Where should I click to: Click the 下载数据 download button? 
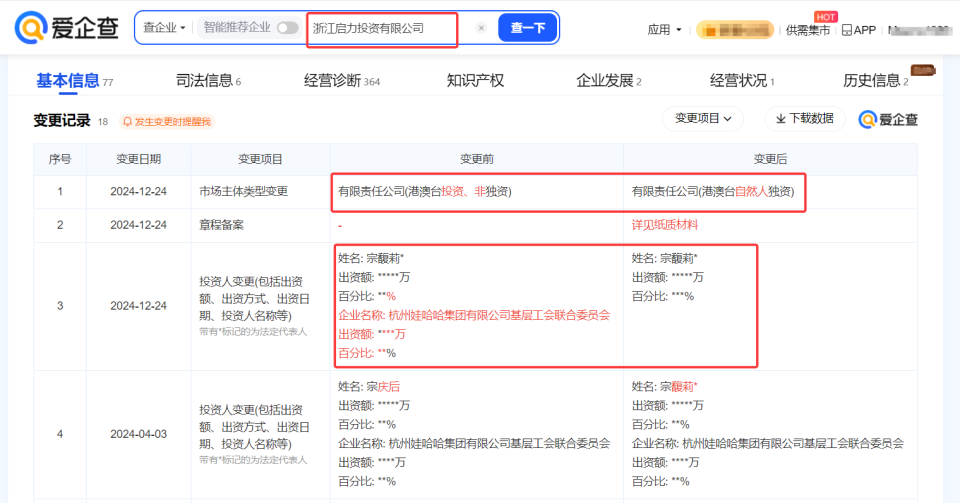pyautogui.click(x=805, y=119)
